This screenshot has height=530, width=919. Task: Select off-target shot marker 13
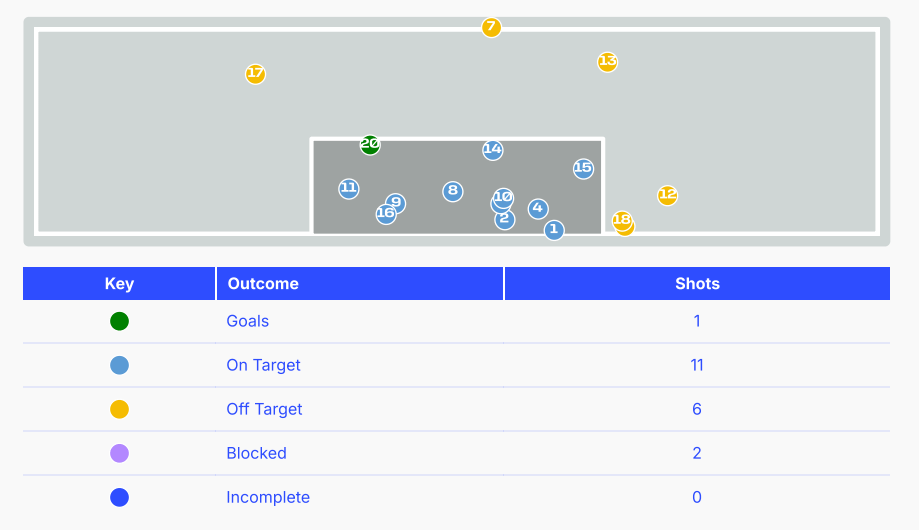tap(607, 62)
